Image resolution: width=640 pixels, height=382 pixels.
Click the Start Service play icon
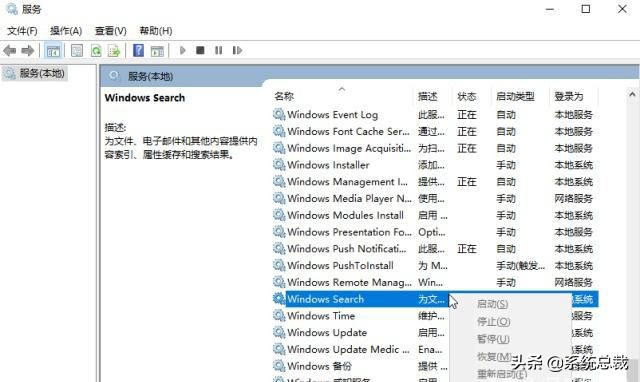pos(182,50)
